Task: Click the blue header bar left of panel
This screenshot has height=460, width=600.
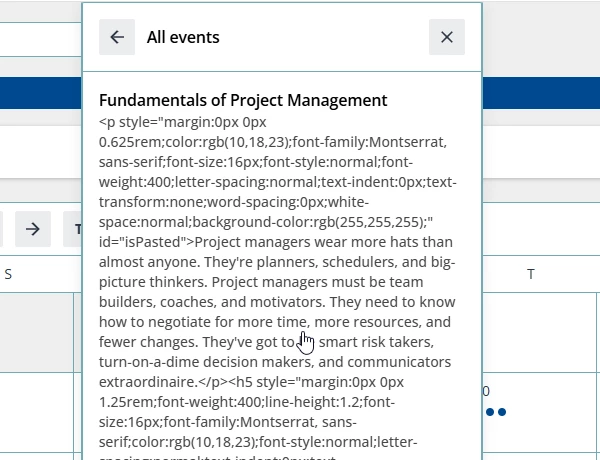Action: (x=40, y=93)
